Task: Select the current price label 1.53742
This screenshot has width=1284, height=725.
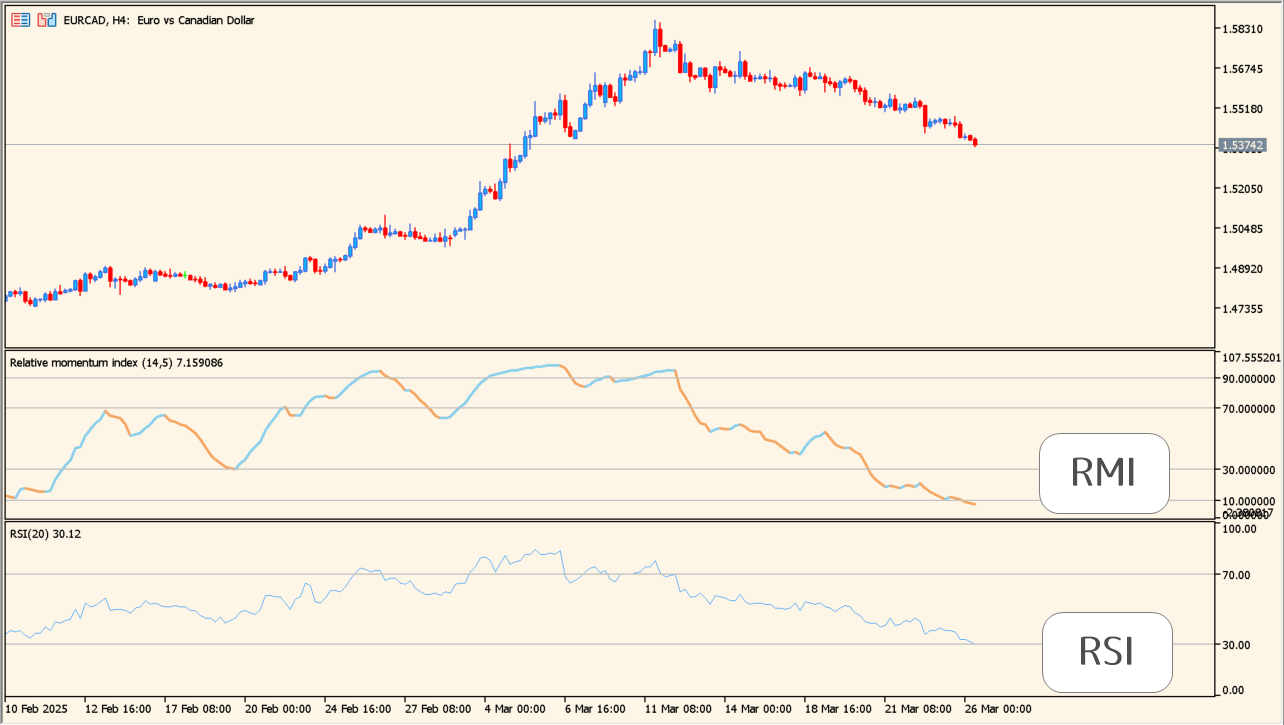Action: [1243, 145]
